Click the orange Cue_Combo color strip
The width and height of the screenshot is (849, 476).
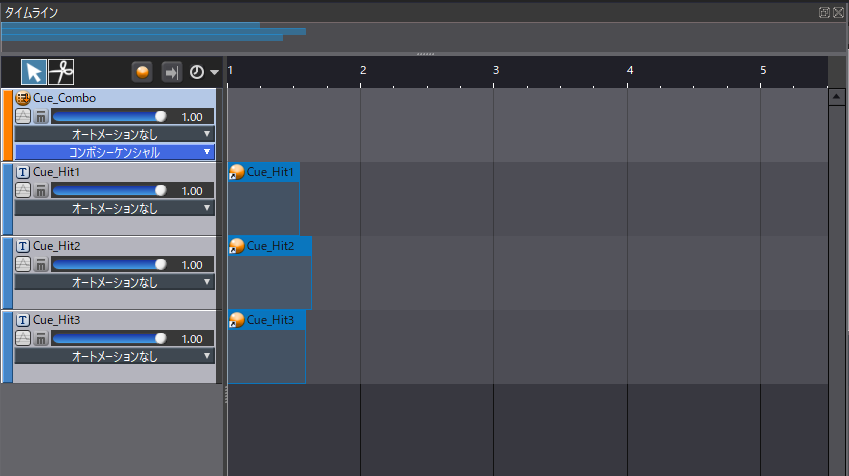[8, 126]
